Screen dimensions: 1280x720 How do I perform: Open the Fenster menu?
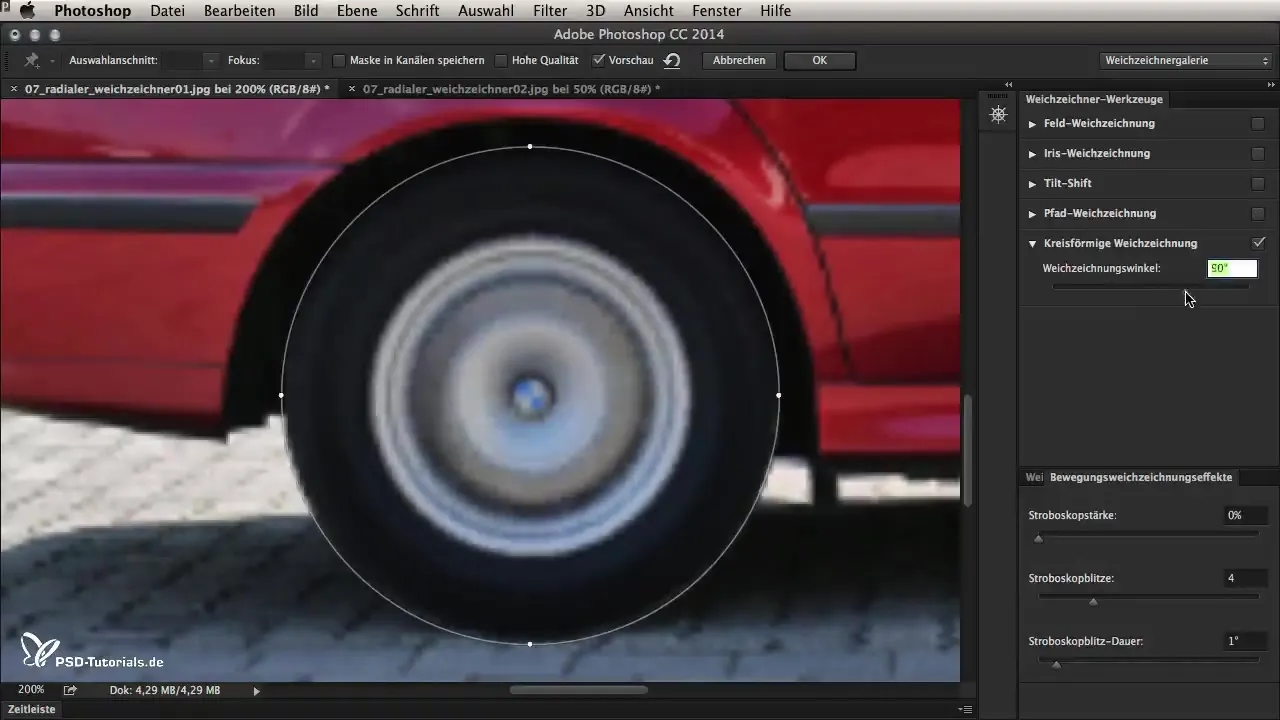[716, 11]
